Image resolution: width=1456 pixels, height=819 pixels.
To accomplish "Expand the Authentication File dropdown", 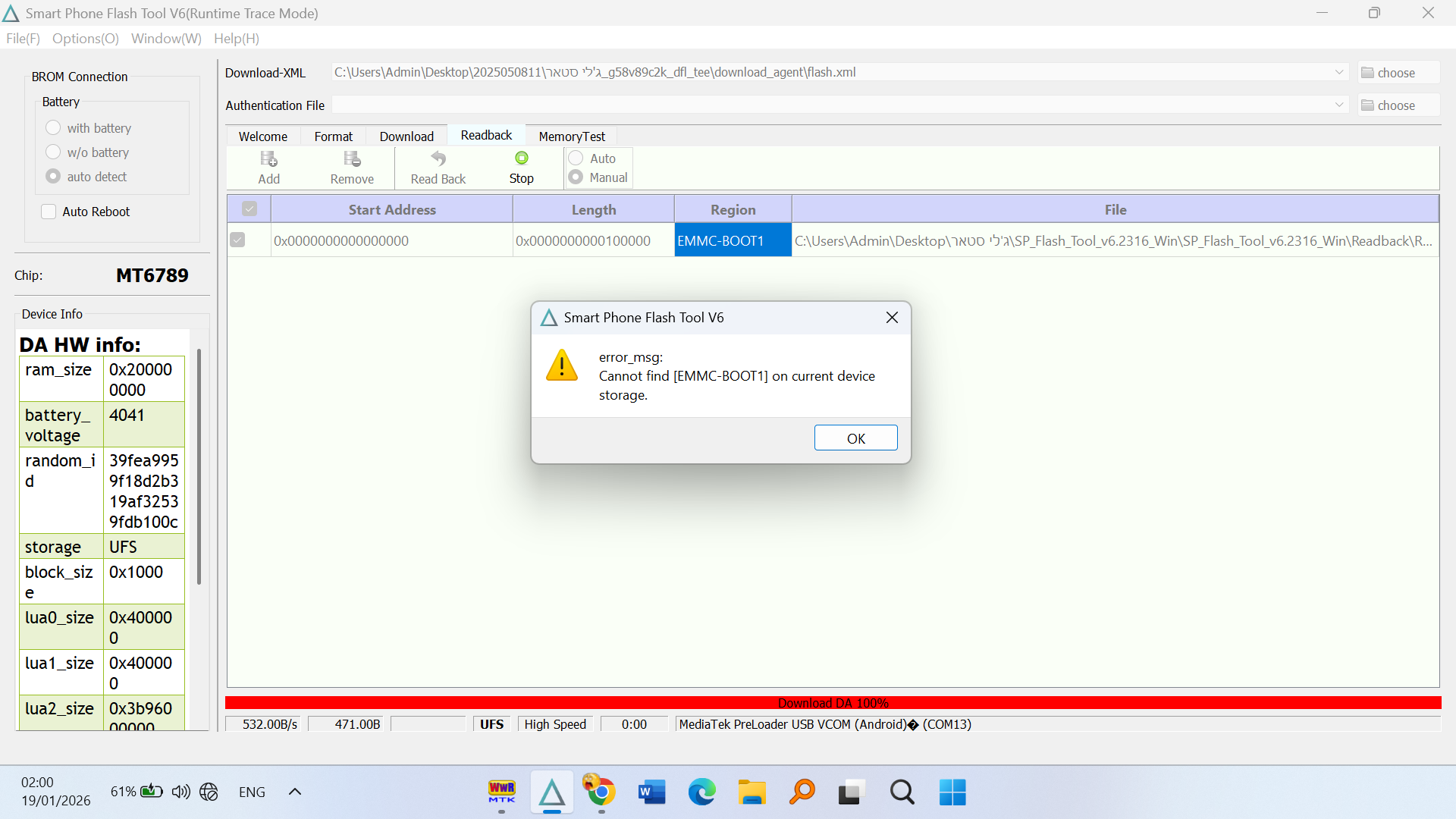I will point(1338,105).
